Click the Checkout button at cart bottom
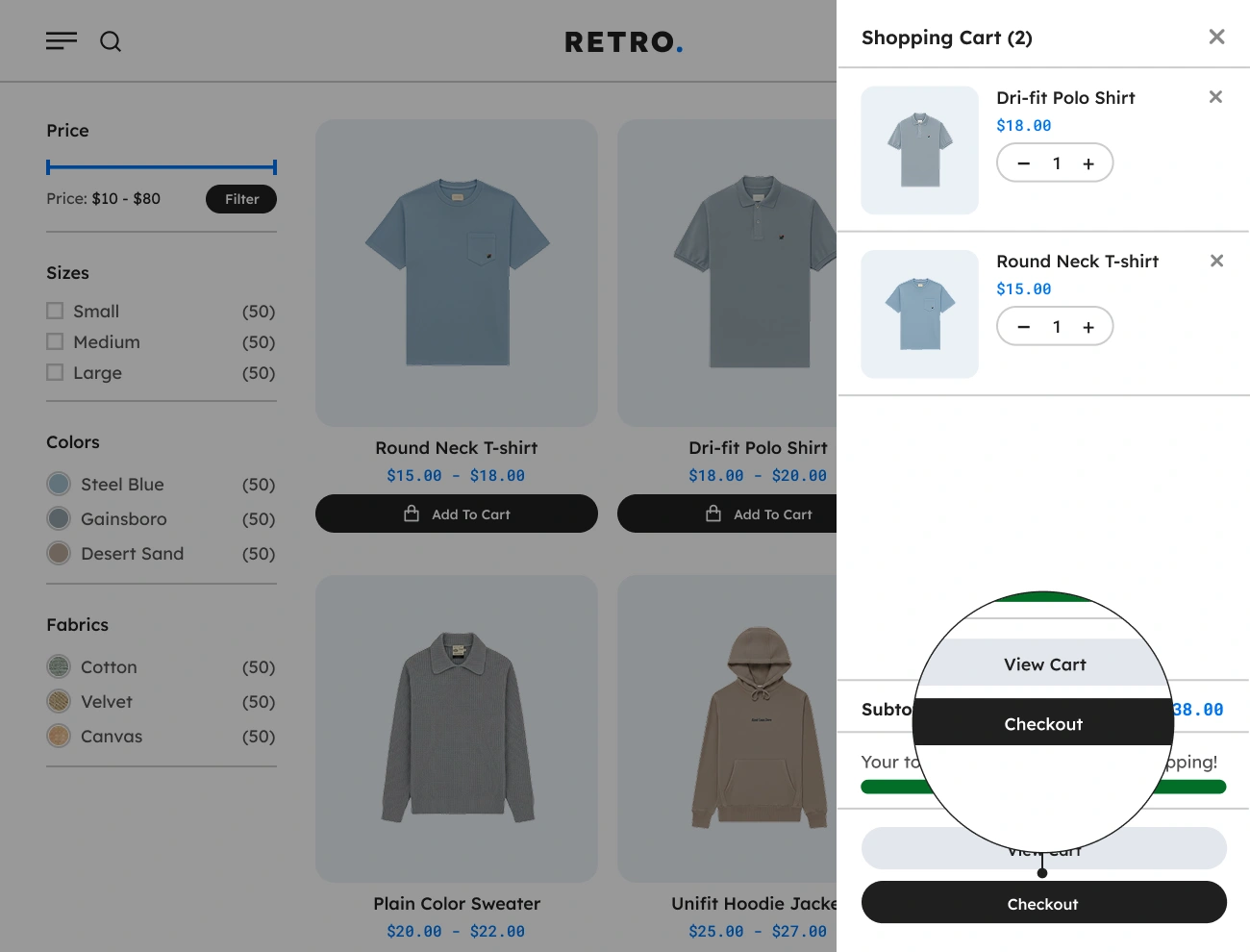Screen dimensions: 1250x952 pyautogui.click(x=1043, y=903)
